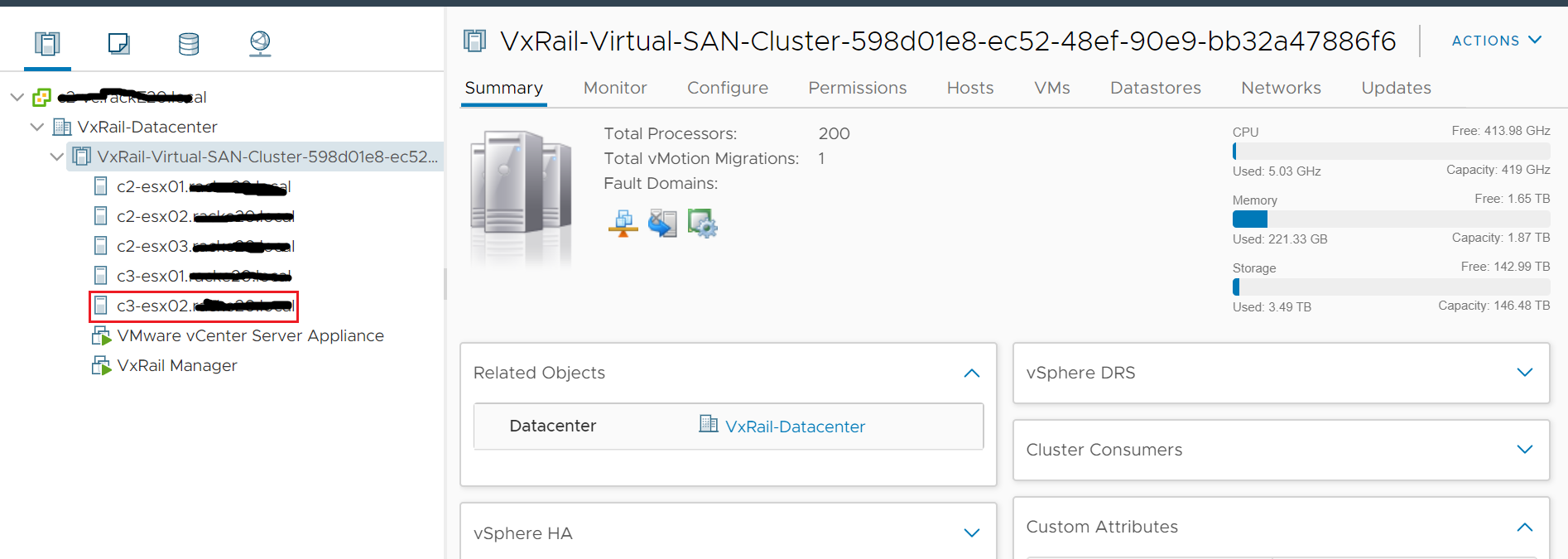Open the Datastores tab

pos(1155,88)
